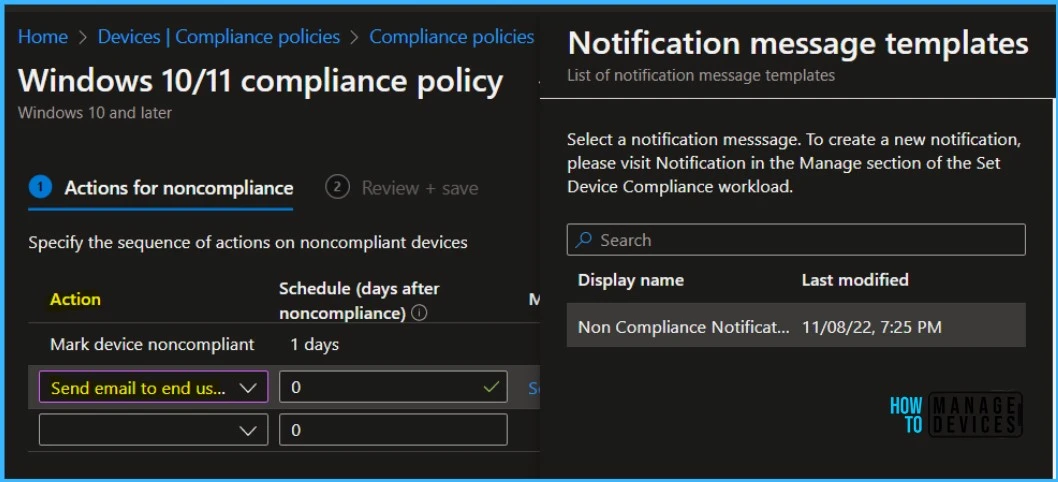1058x482 pixels.
Task: Click info icon beside Schedule column header
Action: [419, 314]
